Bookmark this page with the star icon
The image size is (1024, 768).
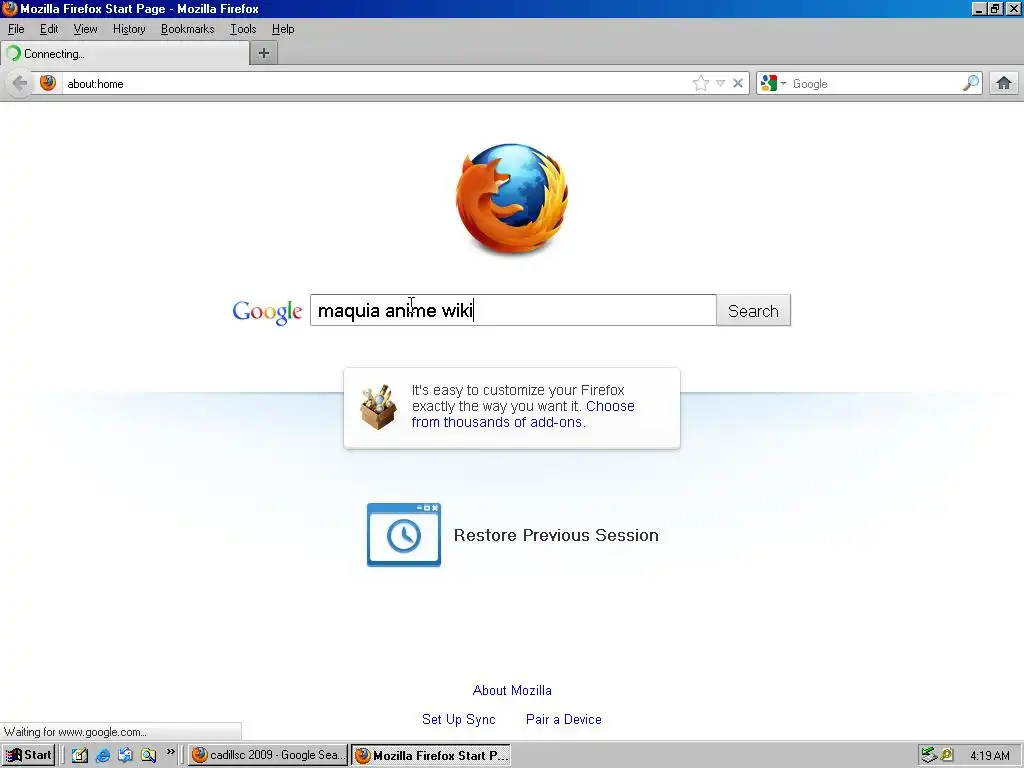pos(701,84)
